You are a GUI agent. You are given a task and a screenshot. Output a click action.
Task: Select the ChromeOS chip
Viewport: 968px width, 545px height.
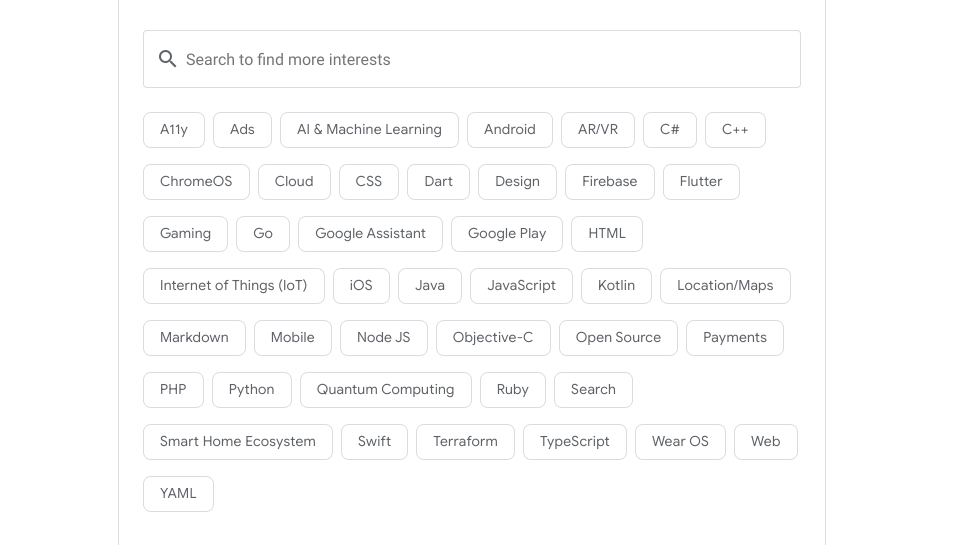[196, 182]
